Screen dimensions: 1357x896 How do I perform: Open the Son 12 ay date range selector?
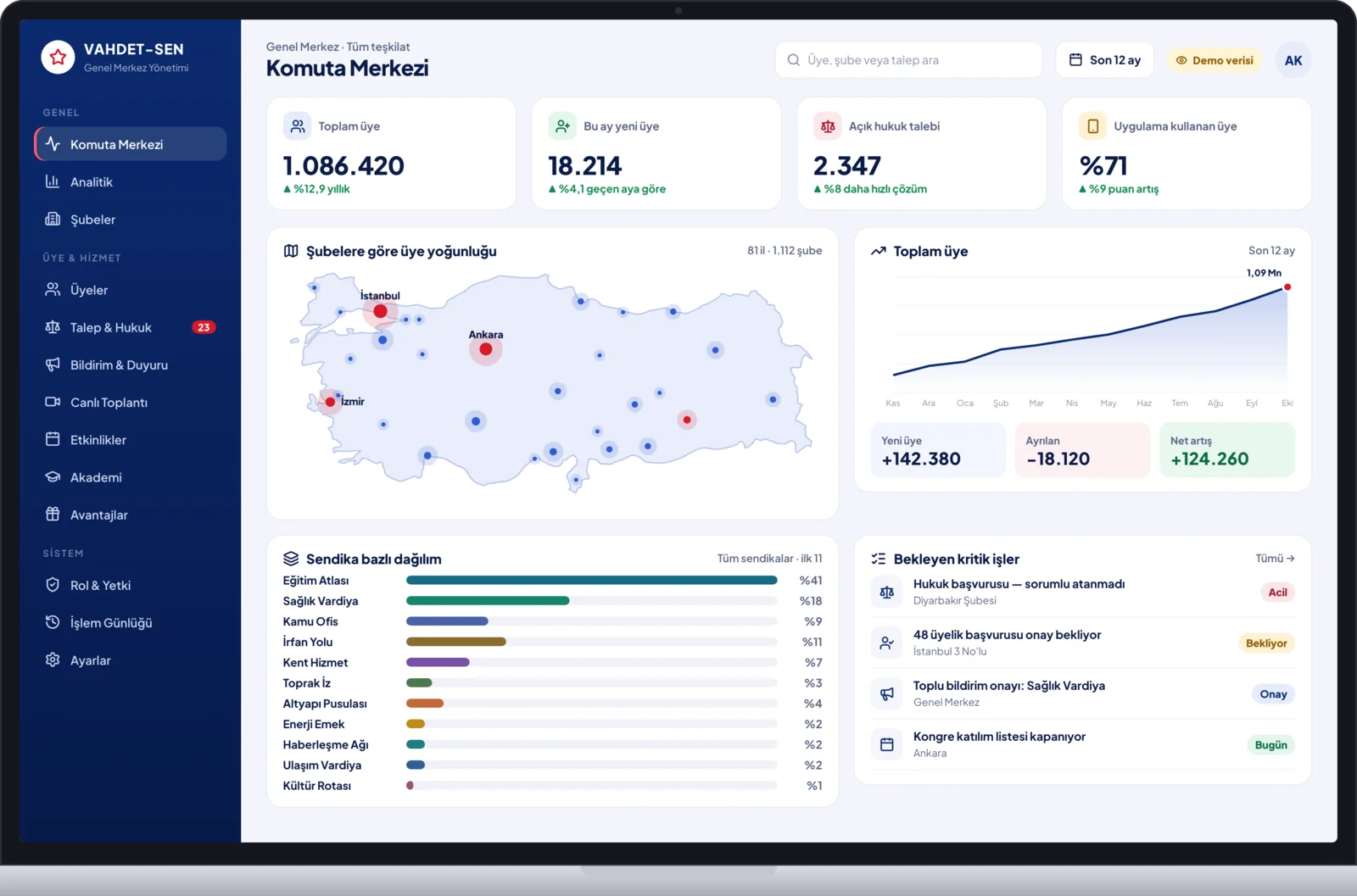tap(1104, 60)
